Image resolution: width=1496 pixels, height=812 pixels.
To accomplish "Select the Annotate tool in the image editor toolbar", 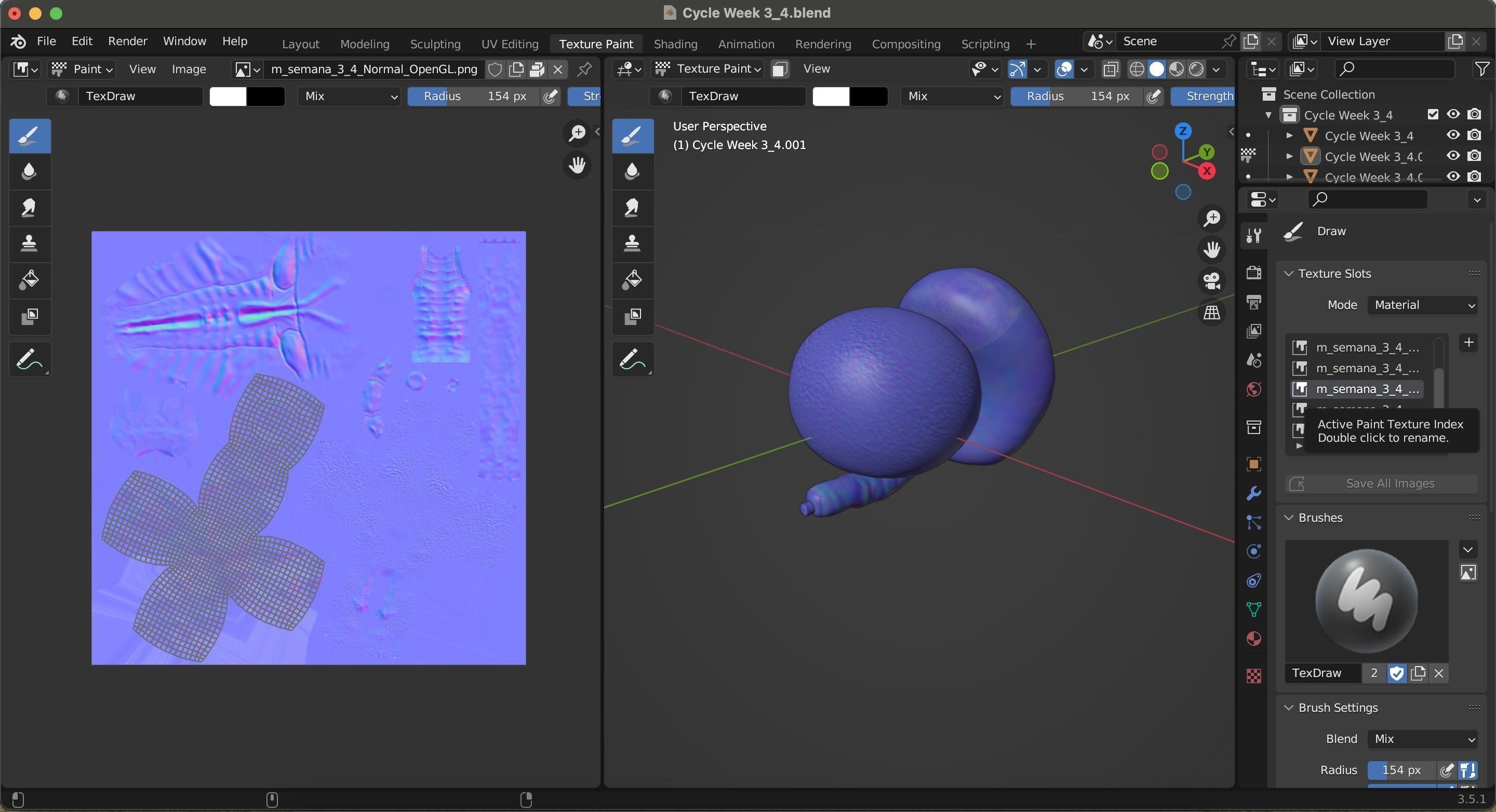I will [x=30, y=359].
